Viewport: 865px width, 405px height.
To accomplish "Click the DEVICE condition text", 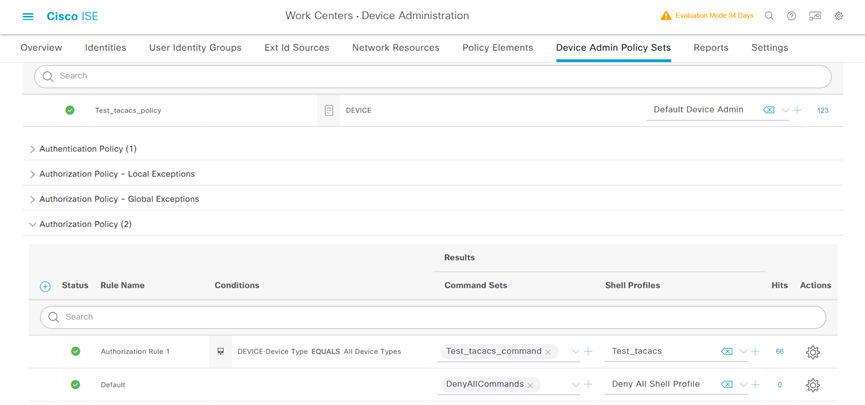I will (359, 110).
